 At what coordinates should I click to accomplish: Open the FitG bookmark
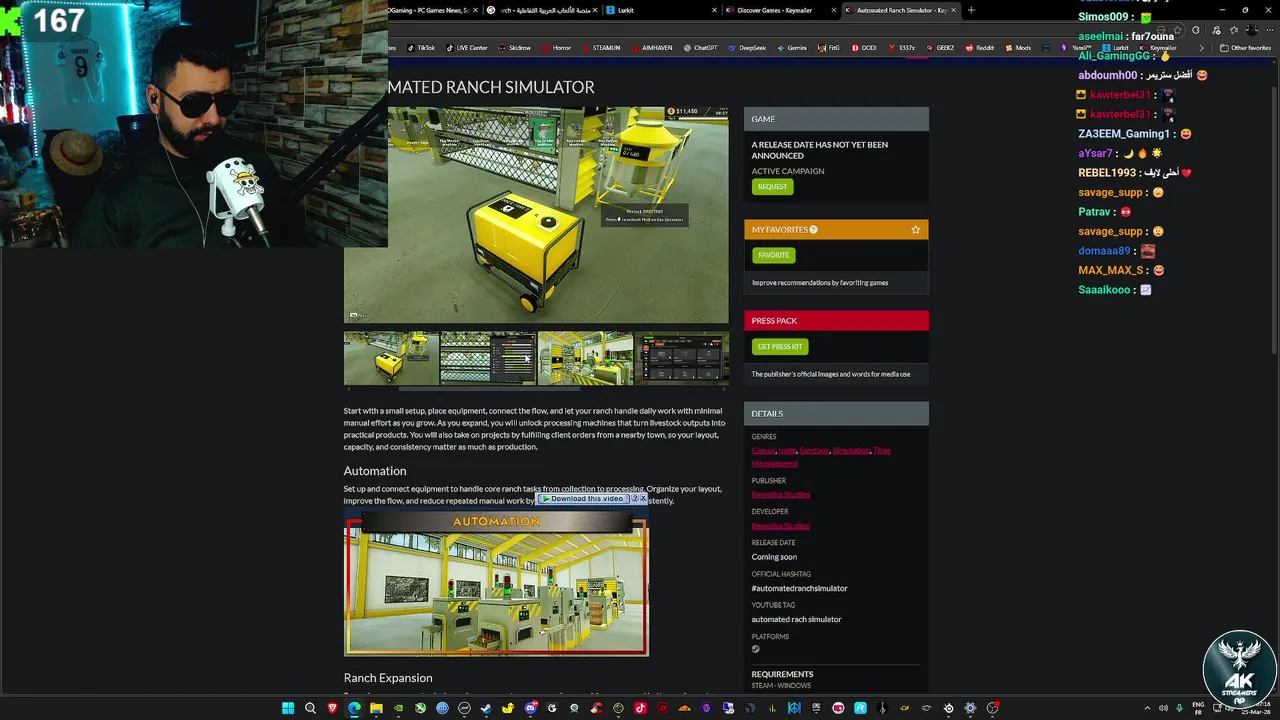[x=828, y=48]
